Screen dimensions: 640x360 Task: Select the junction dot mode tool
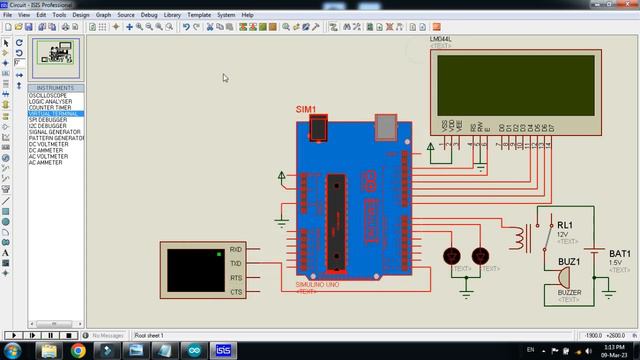6,63
